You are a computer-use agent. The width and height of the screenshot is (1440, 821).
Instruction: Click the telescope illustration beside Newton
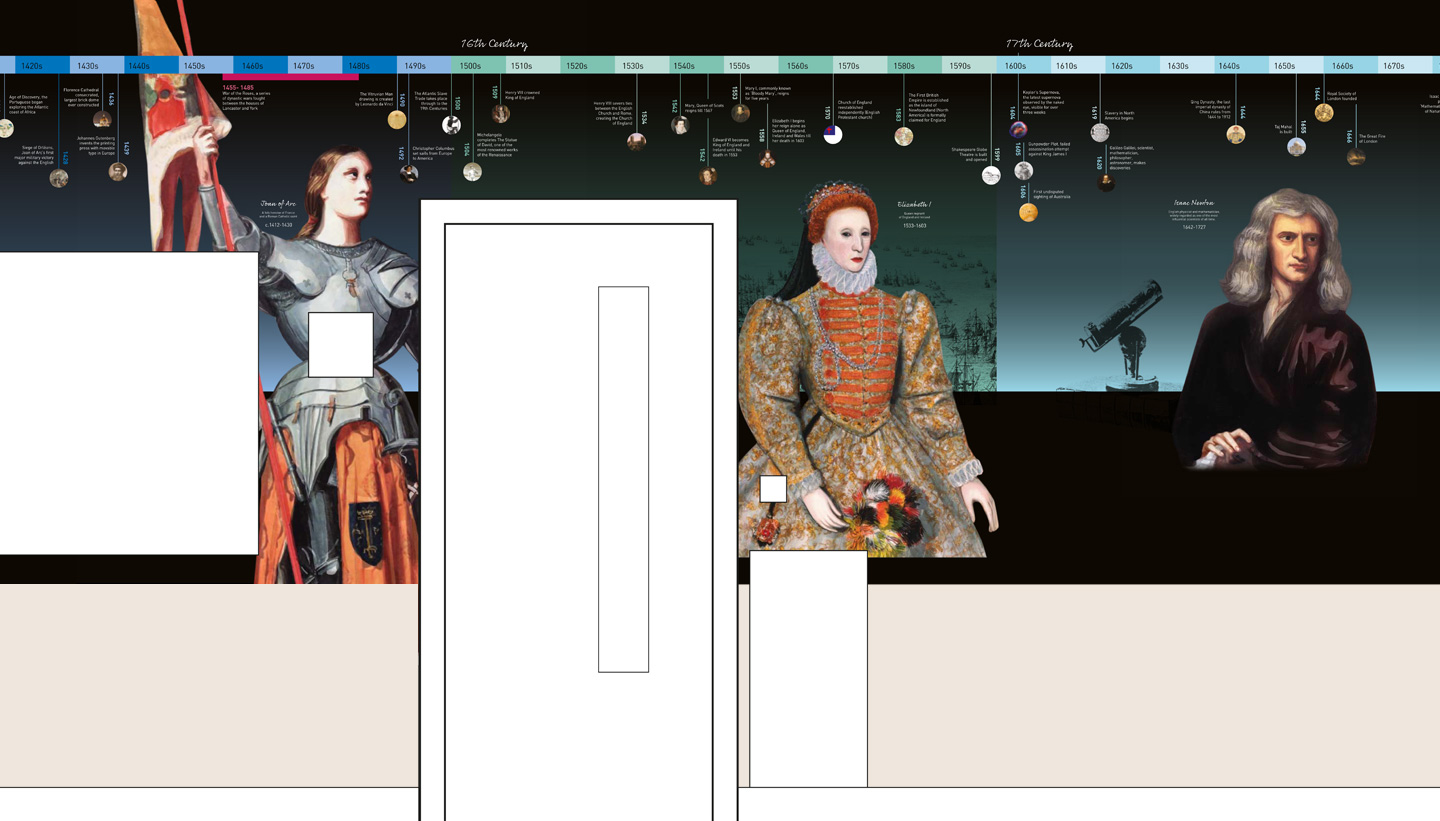1123,335
